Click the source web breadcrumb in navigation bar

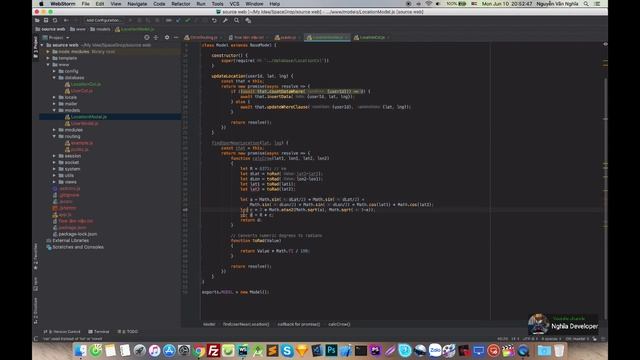(50, 29)
